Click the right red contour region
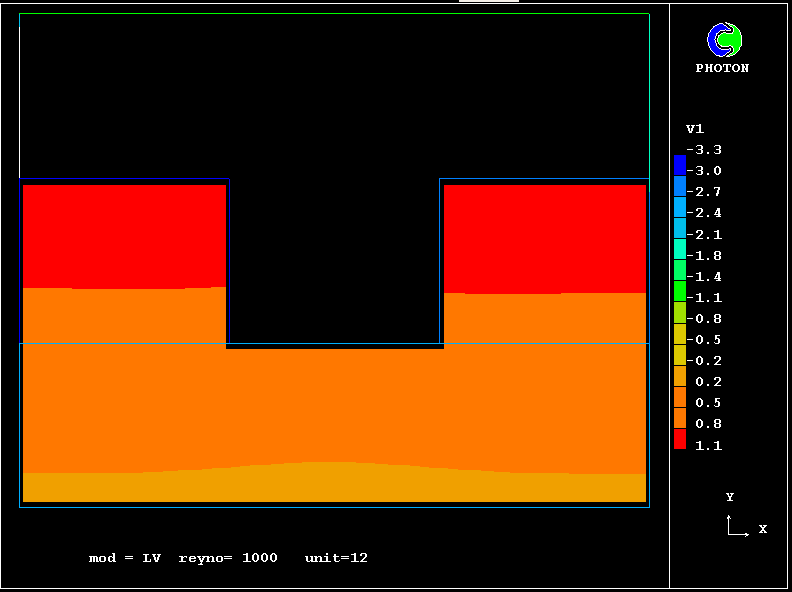792x592 pixels. pos(545,238)
